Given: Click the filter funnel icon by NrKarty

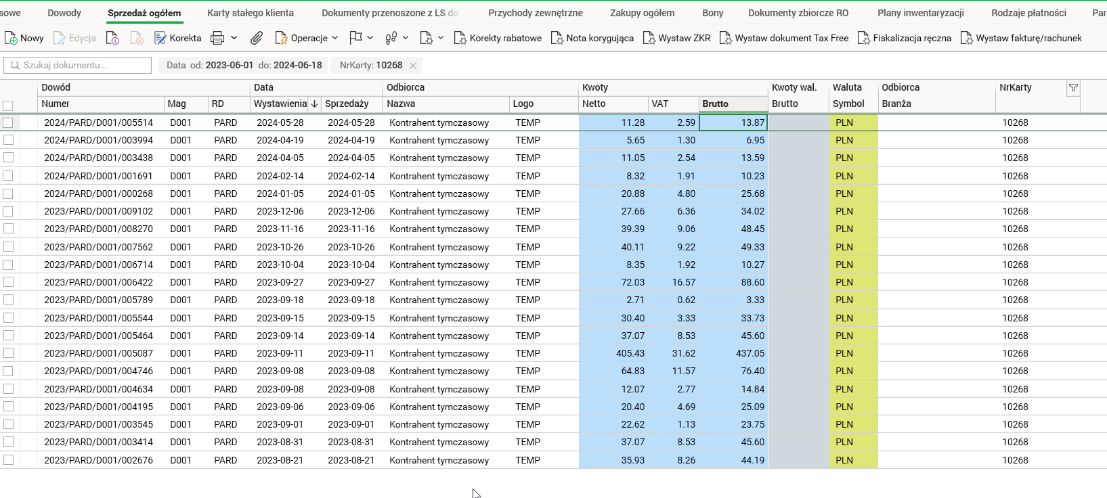Looking at the screenshot, I should tap(1073, 88).
